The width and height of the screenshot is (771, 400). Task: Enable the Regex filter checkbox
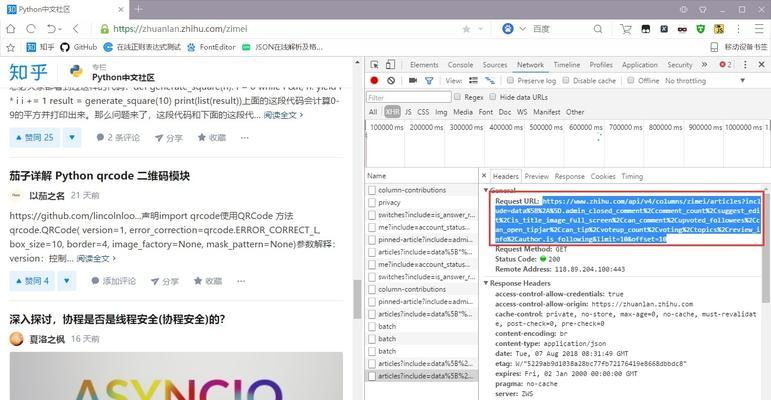pos(457,97)
